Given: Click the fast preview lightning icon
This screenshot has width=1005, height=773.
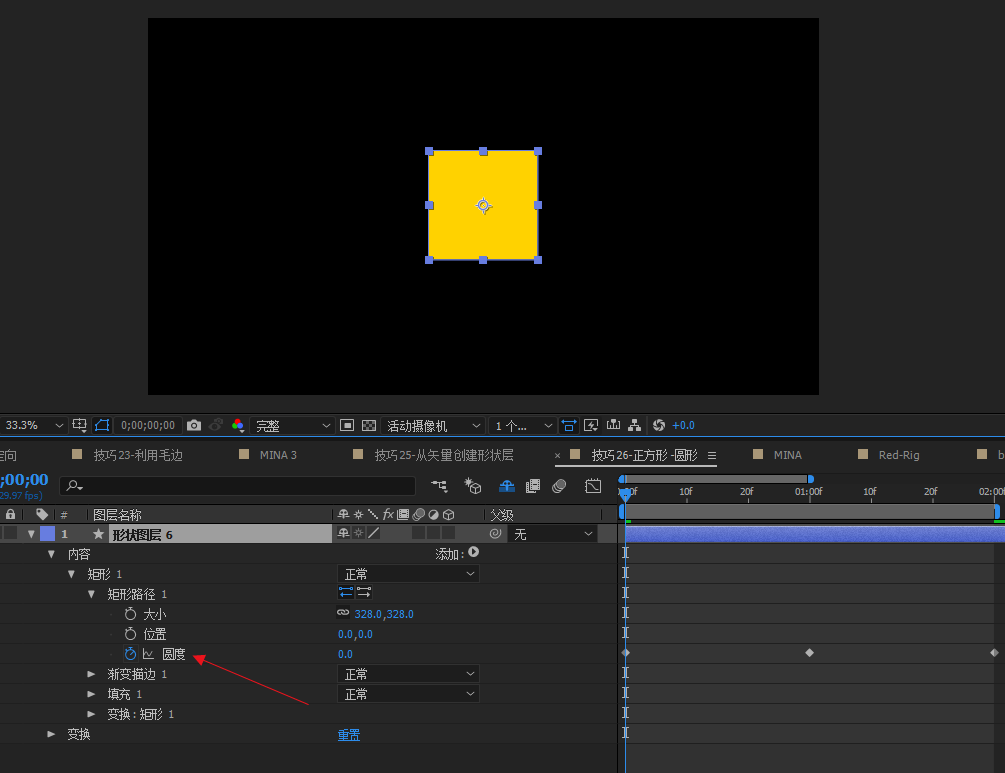Looking at the screenshot, I should pyautogui.click(x=591, y=425).
